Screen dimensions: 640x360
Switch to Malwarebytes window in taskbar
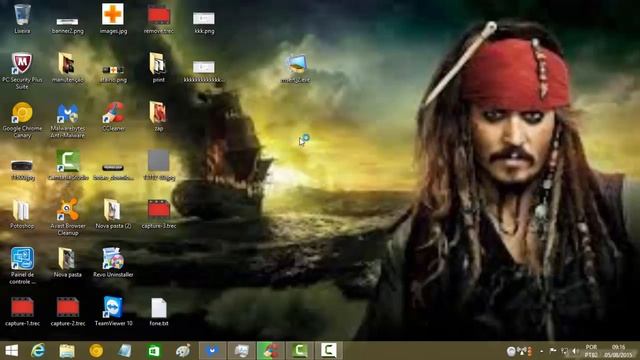point(212,351)
